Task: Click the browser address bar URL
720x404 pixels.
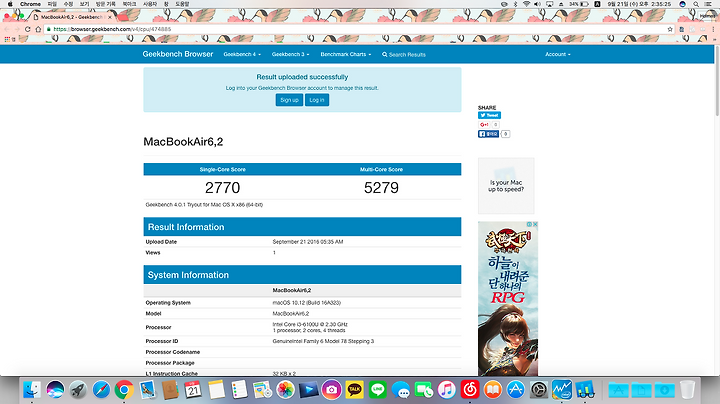Action: pos(112,29)
